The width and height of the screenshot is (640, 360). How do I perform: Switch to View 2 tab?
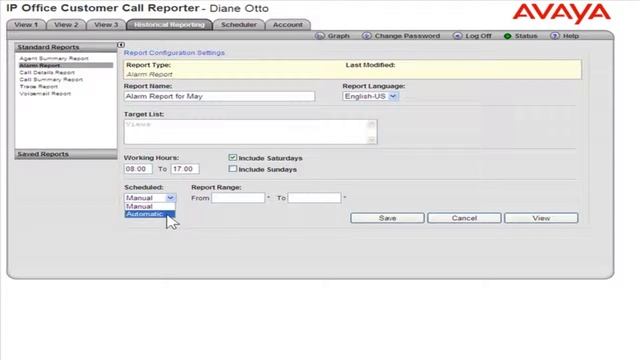click(66, 25)
